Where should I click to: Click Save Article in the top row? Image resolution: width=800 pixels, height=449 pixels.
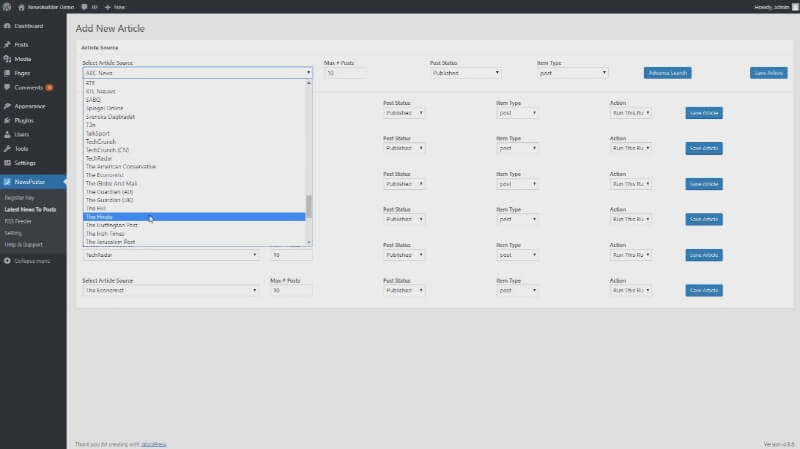[x=768, y=73]
